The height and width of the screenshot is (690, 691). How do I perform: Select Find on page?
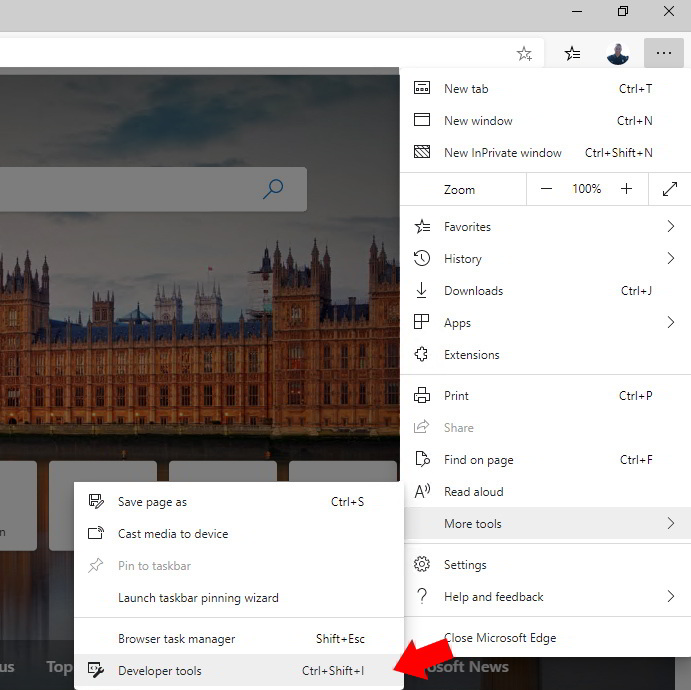[545, 460]
